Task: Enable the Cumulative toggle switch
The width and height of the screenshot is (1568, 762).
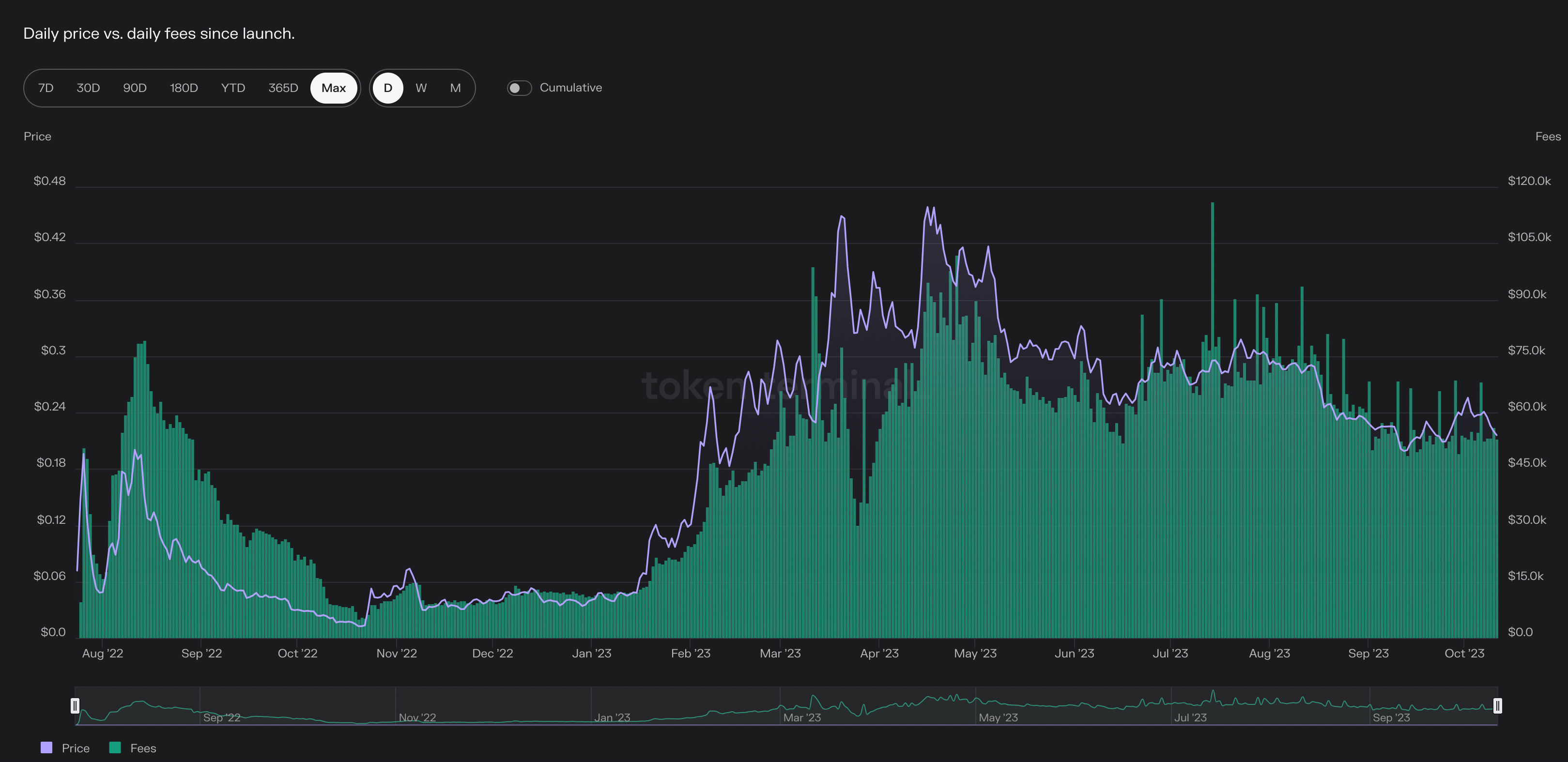Action: pyautogui.click(x=519, y=88)
